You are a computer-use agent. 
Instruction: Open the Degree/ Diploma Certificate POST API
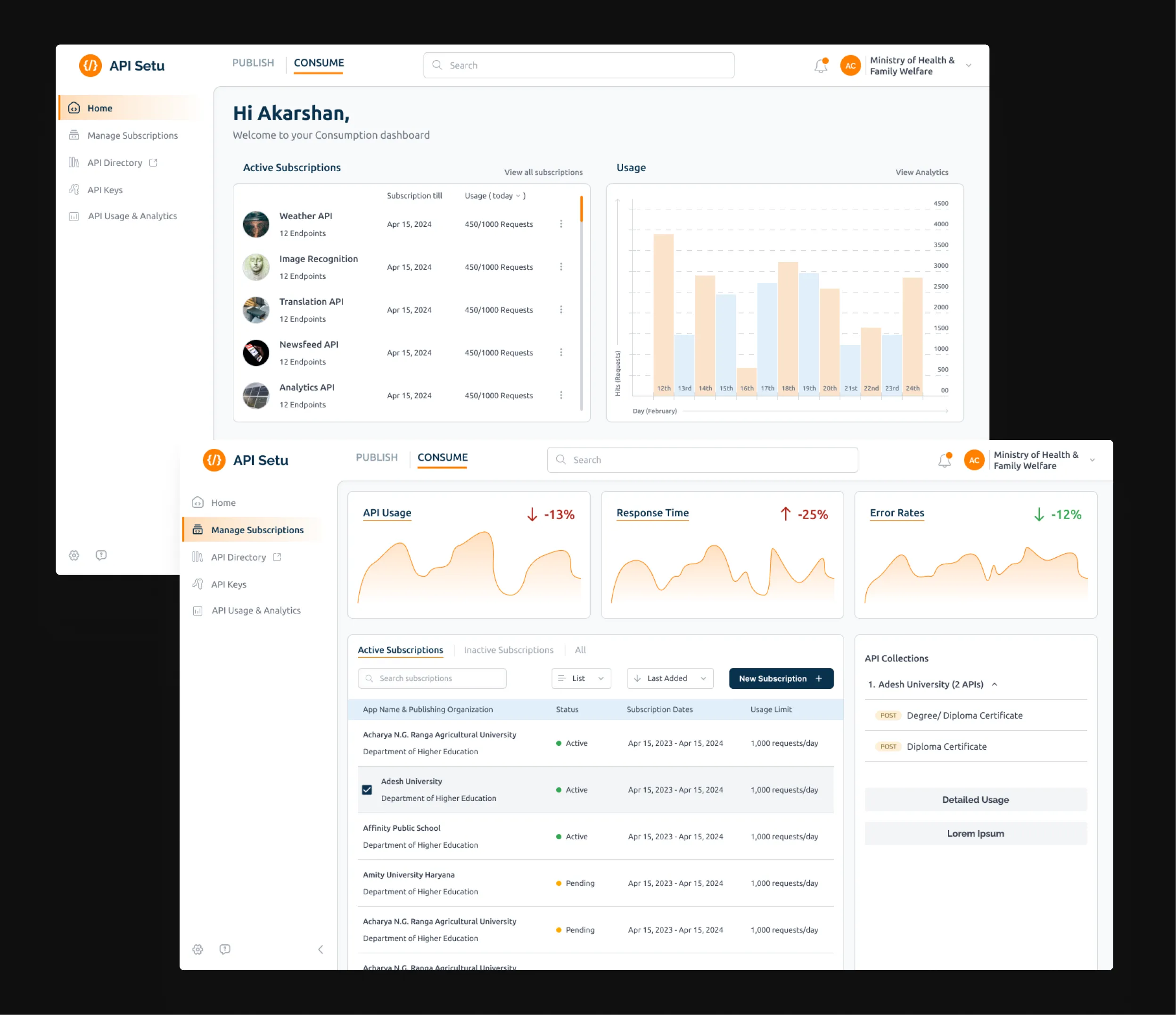976,715
